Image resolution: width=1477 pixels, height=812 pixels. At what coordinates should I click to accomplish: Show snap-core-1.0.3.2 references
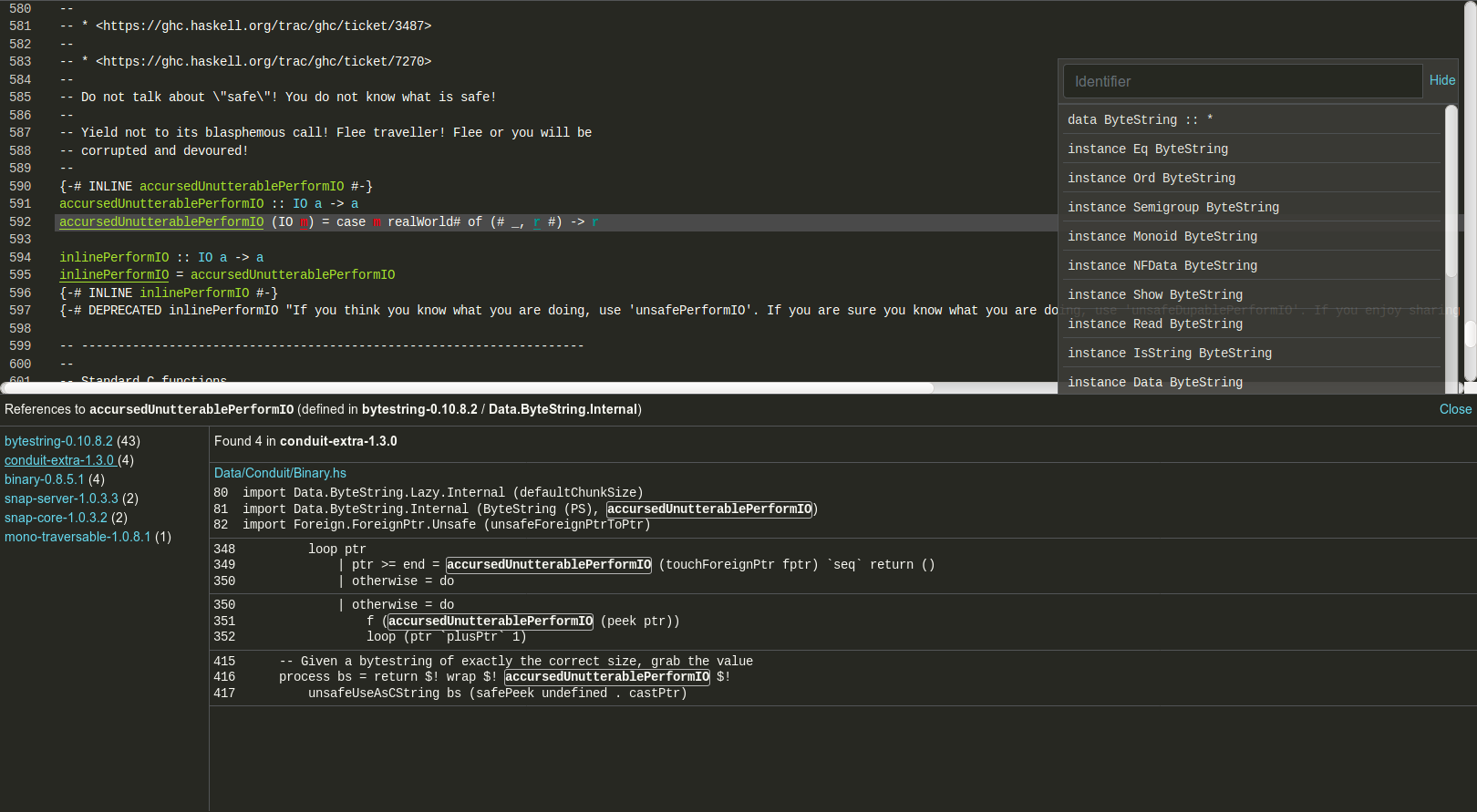56,518
